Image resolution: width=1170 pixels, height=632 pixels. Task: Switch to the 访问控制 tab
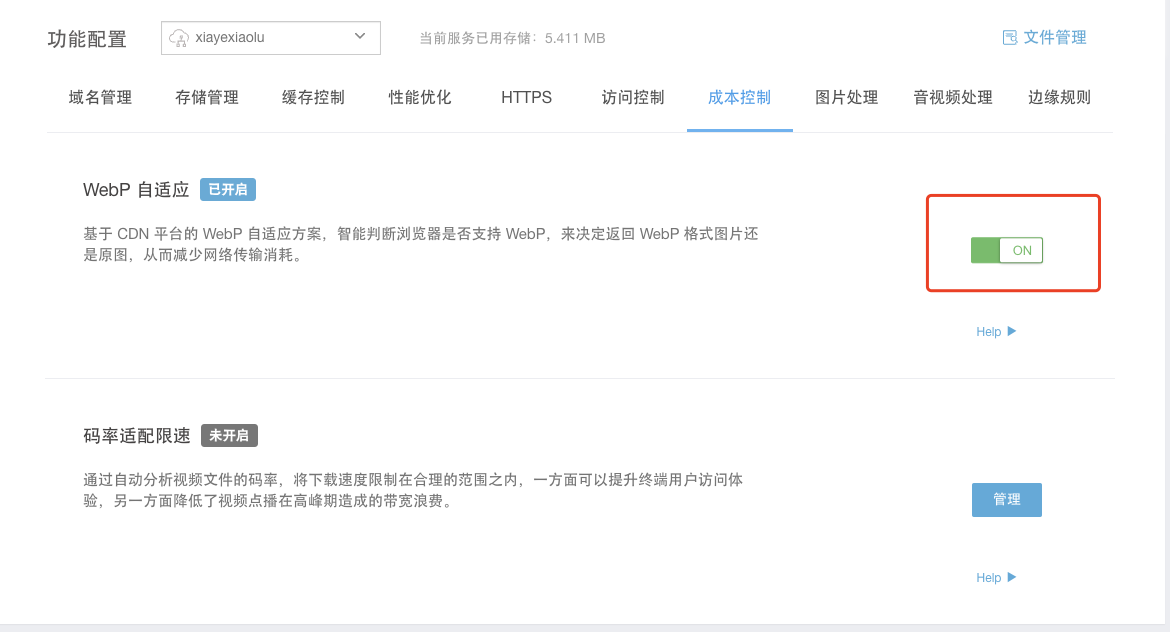(x=633, y=97)
